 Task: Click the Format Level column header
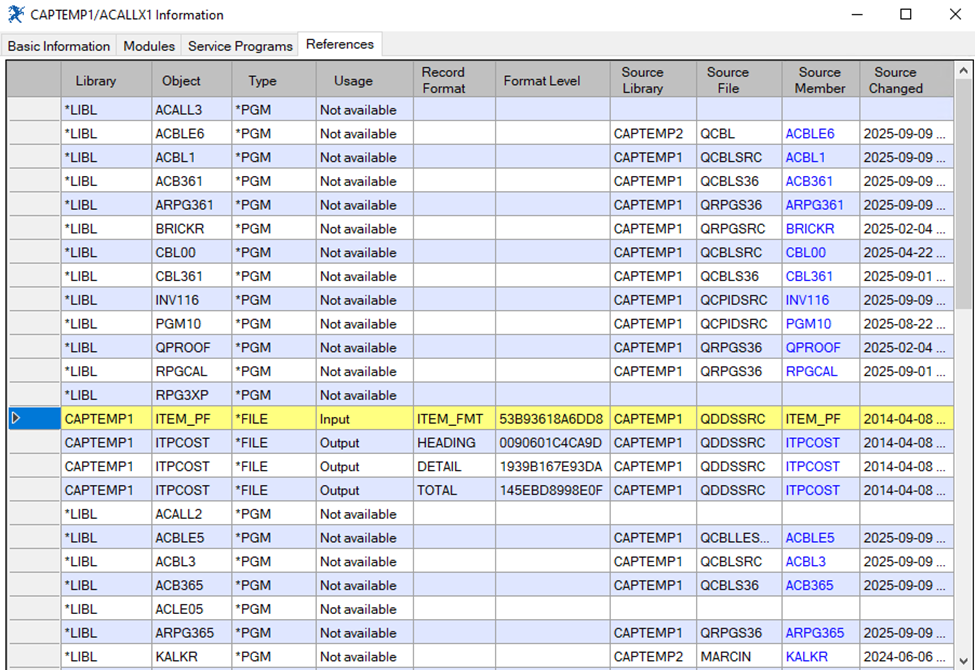541,81
